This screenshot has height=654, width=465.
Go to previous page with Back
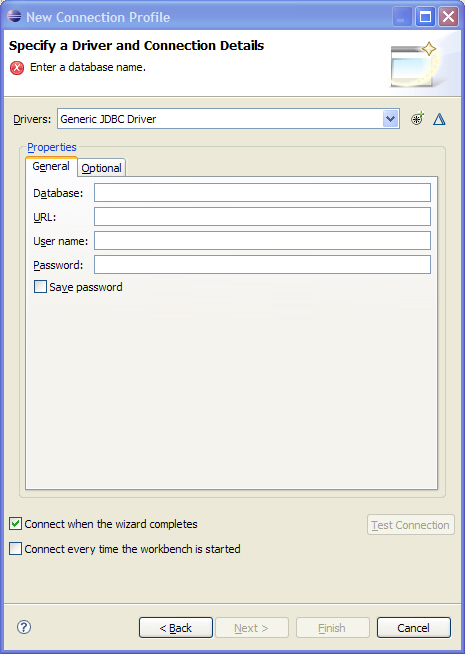coord(176,628)
